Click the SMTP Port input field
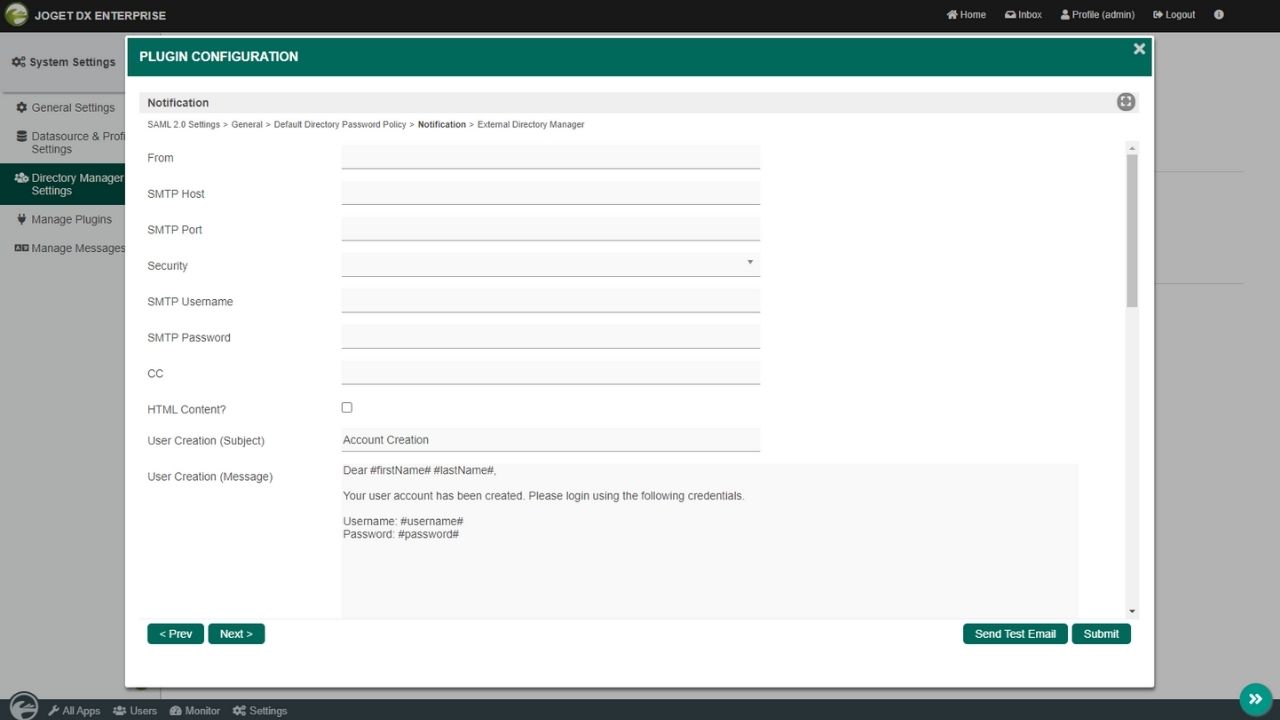 [x=551, y=229]
